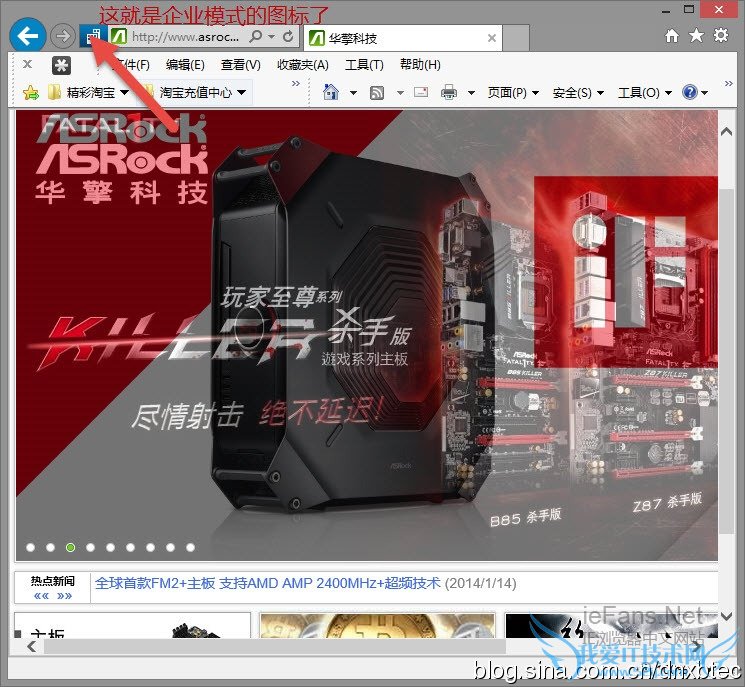This screenshot has height=687, width=745.
Task: Open Favorites with the star icon
Action: 696,35
